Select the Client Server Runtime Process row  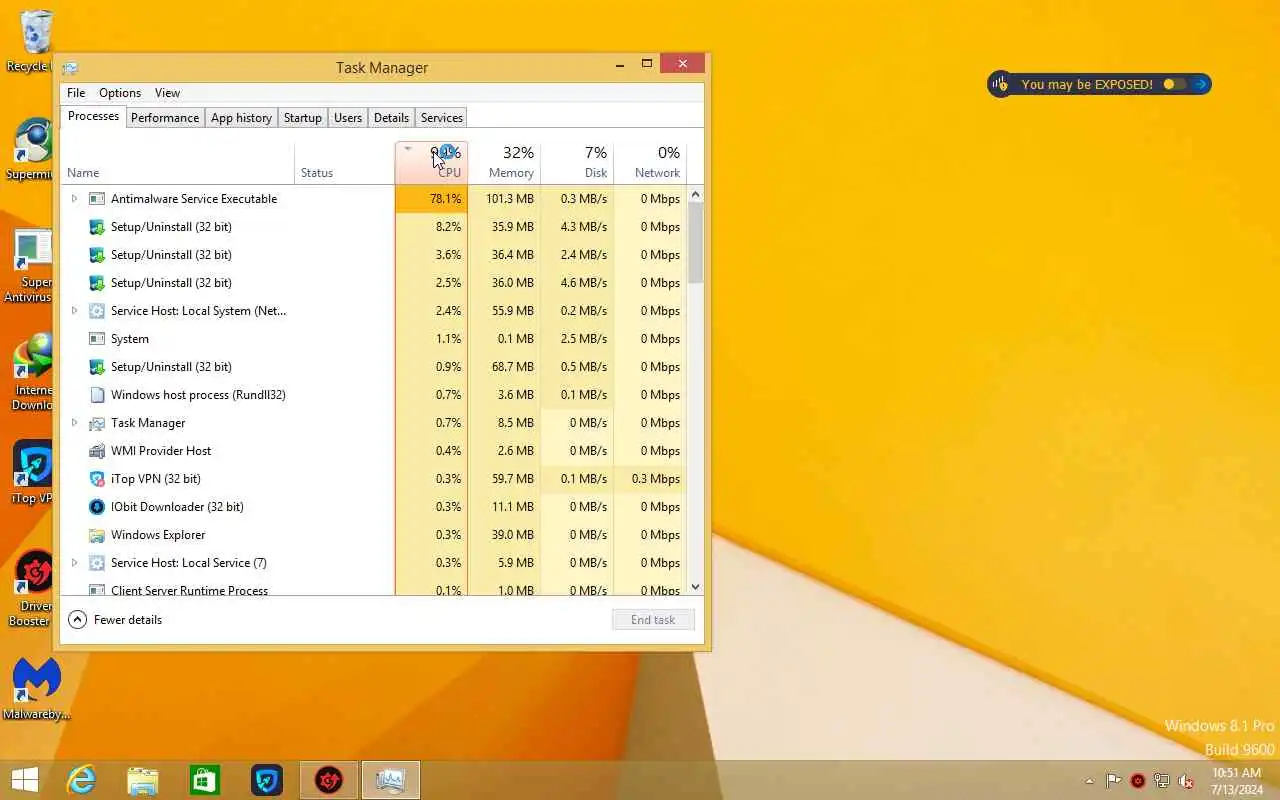[374, 589]
